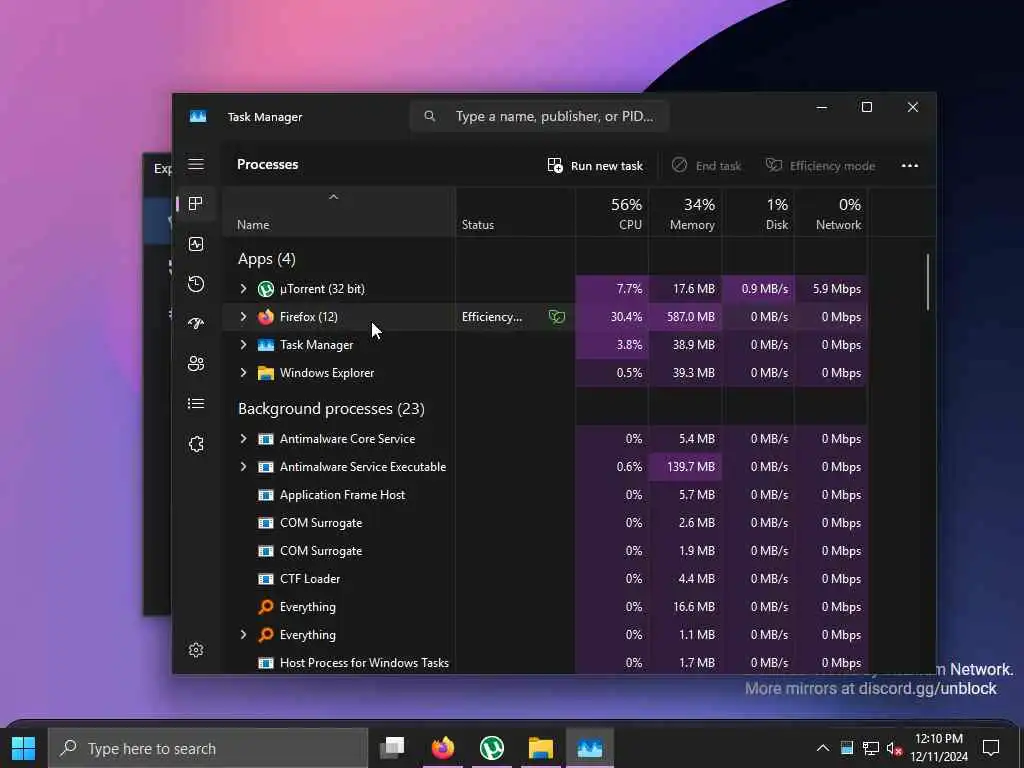The width and height of the screenshot is (1024, 768).
Task: Click the network tray icon
Action: point(871,748)
